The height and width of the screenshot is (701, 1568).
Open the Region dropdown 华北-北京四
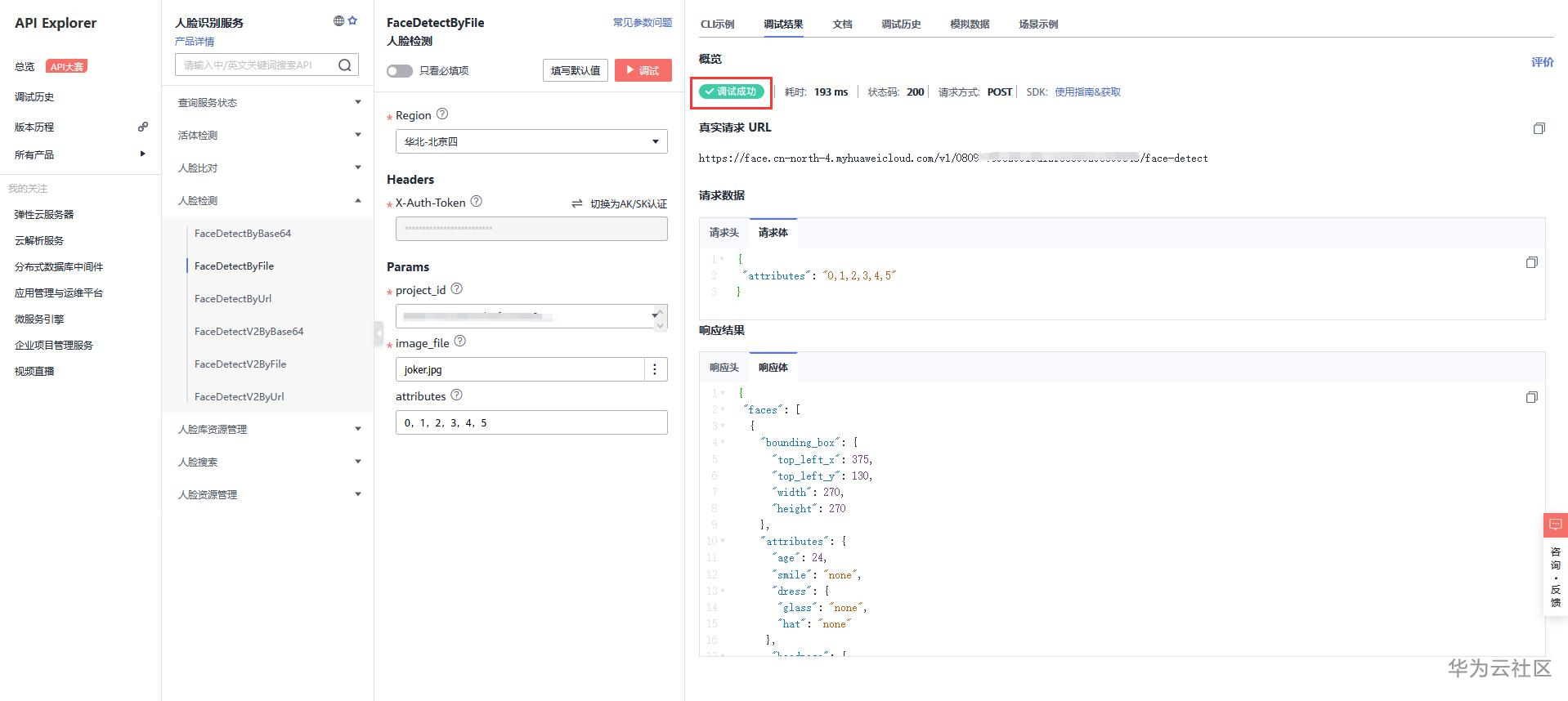[x=531, y=141]
